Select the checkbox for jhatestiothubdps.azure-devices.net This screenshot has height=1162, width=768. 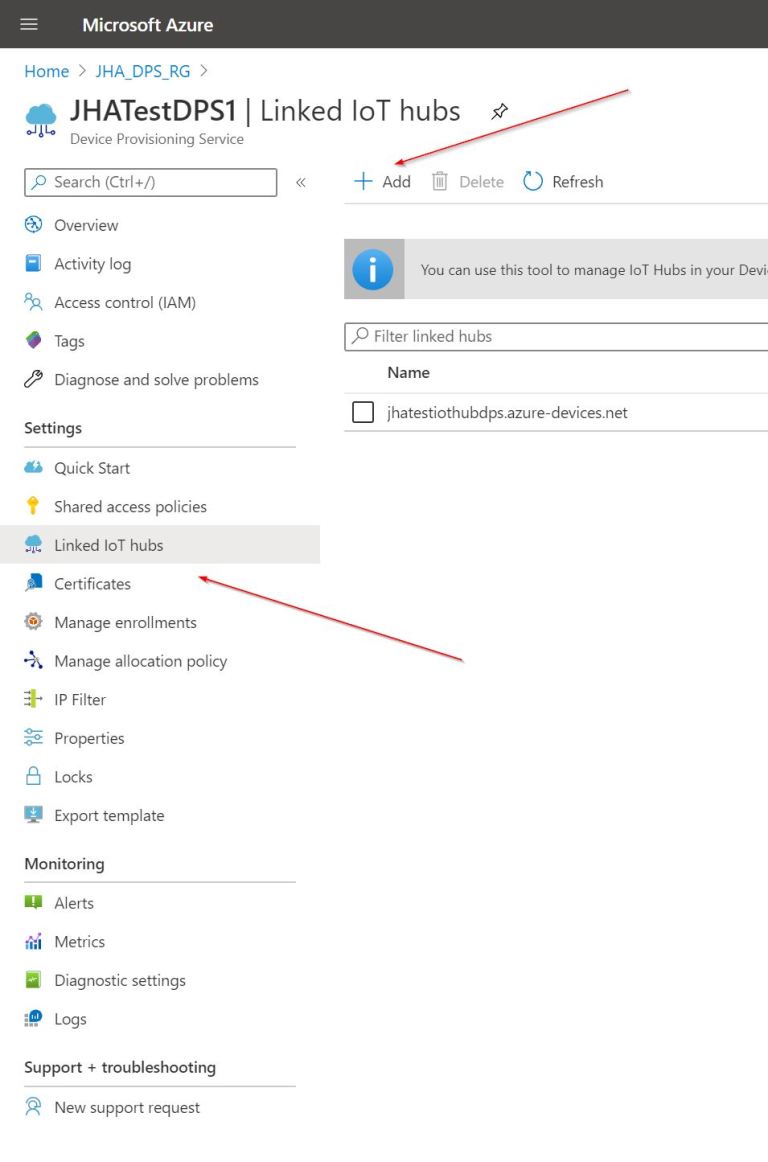click(363, 411)
